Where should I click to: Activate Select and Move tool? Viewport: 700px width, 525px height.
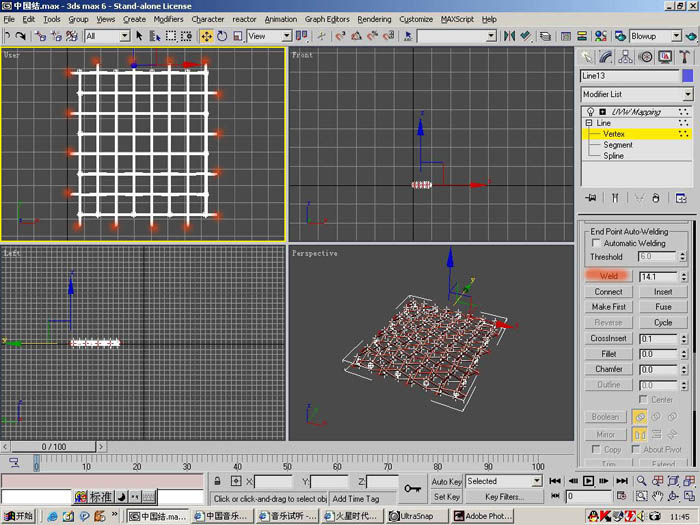206,36
